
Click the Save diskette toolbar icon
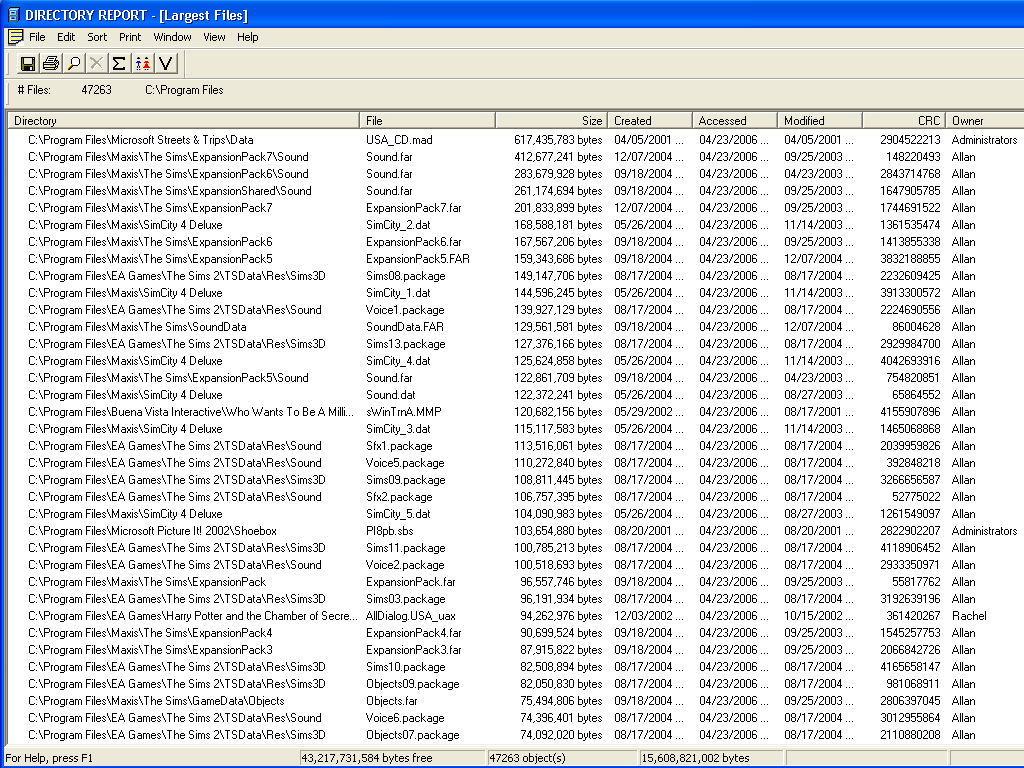(x=27, y=63)
